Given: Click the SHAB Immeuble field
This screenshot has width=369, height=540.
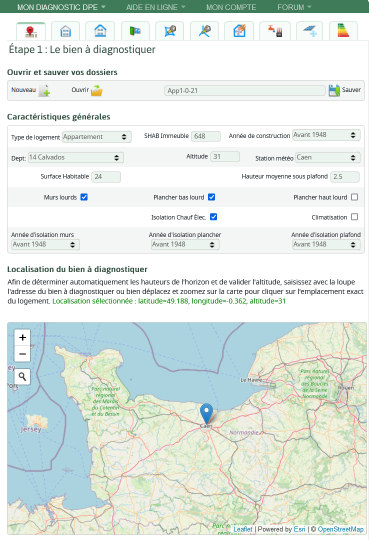Looking at the screenshot, I should 206,136.
